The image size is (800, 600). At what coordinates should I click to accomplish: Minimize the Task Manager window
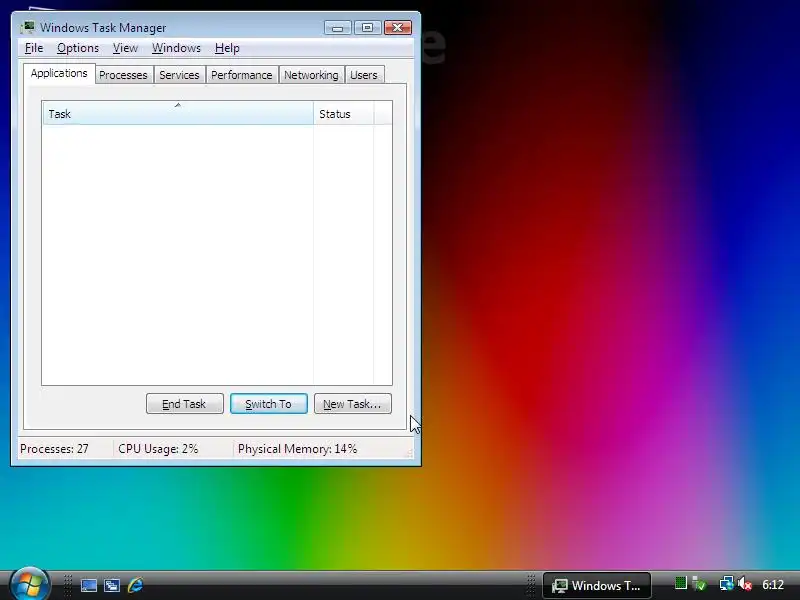pyautogui.click(x=338, y=28)
